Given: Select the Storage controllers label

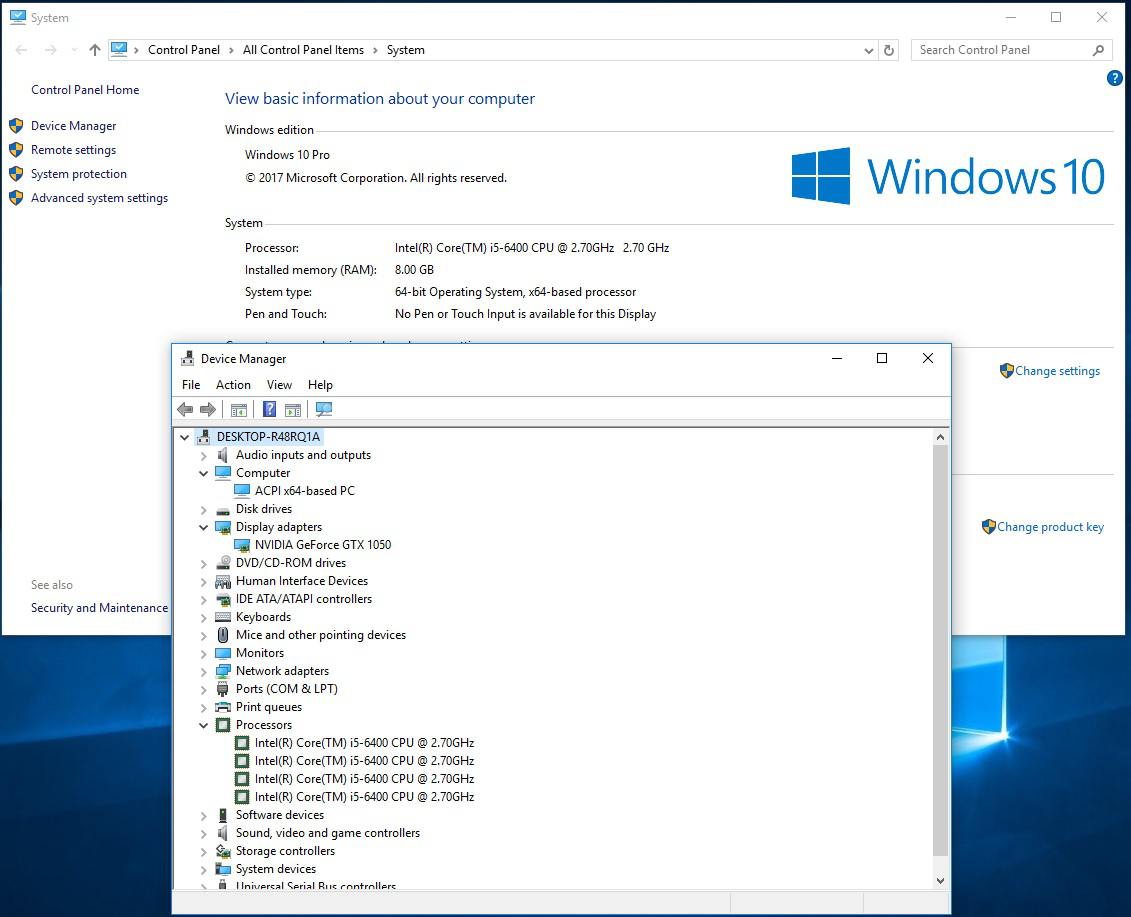Looking at the screenshot, I should click(x=285, y=851).
